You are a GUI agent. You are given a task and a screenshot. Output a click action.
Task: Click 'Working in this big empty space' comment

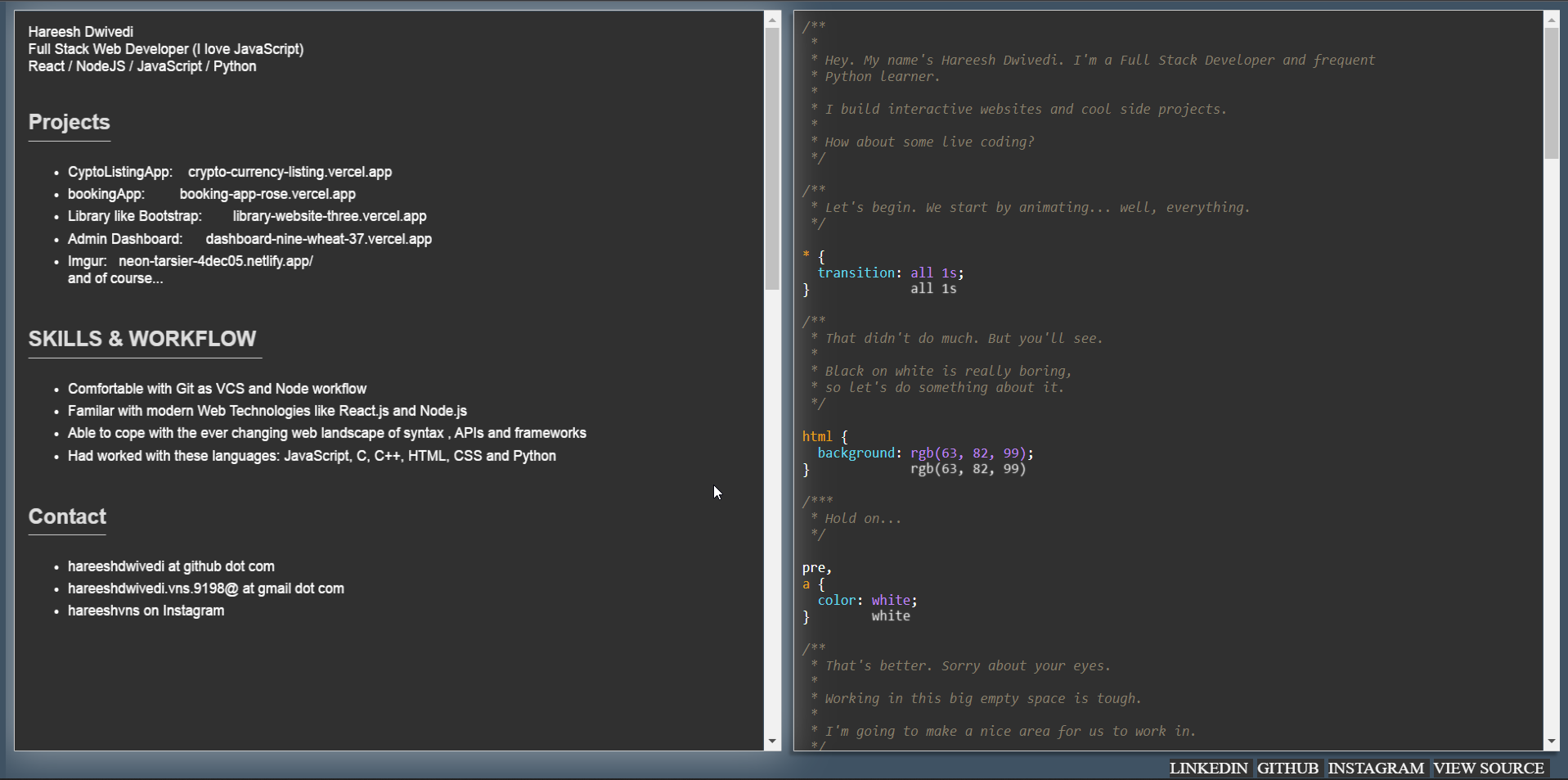[x=983, y=698]
